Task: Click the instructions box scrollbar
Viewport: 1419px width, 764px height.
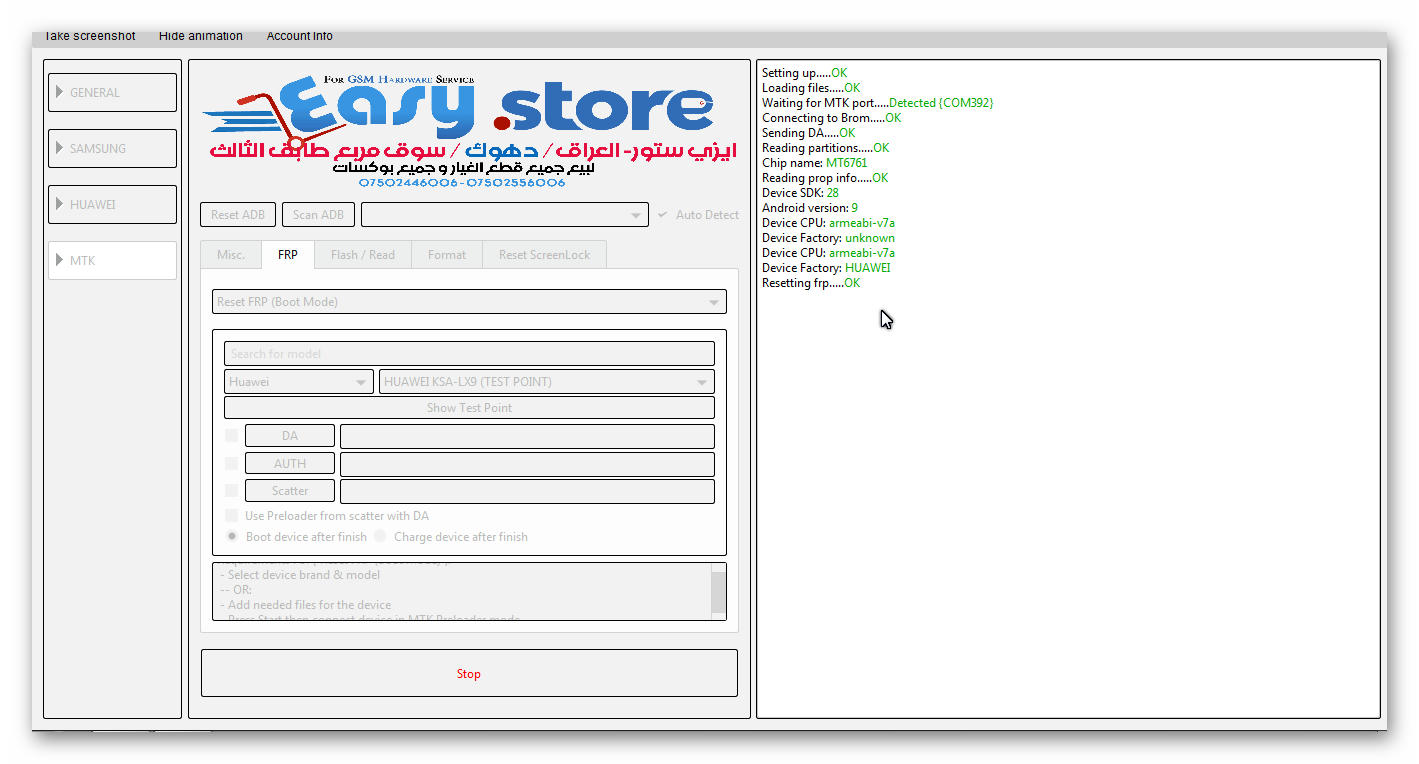Action: pyautogui.click(x=718, y=591)
